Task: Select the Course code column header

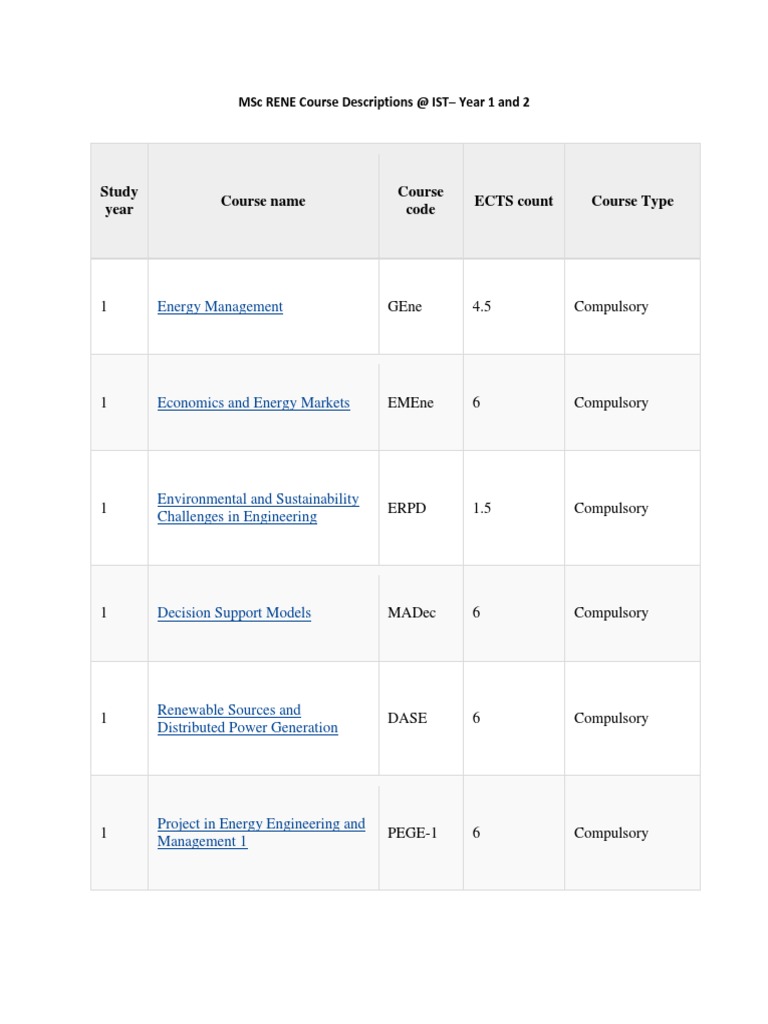Action: 420,201
